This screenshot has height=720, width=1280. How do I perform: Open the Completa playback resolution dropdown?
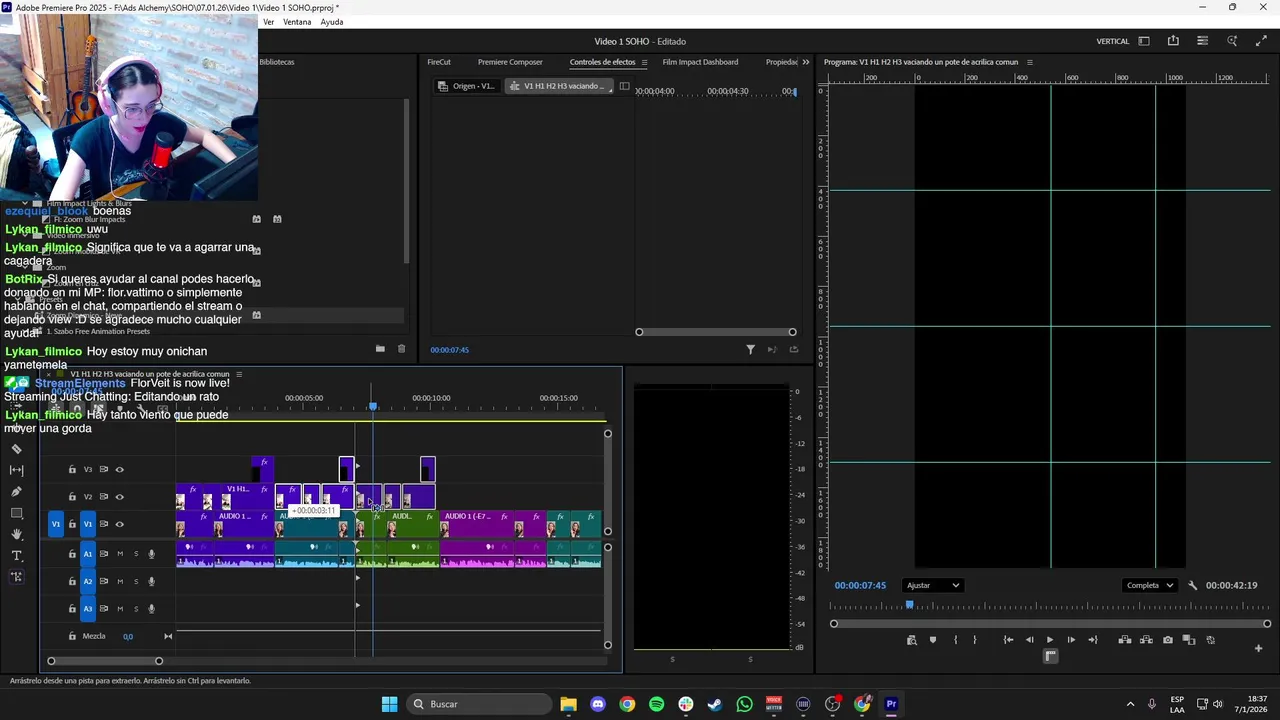click(x=1150, y=586)
